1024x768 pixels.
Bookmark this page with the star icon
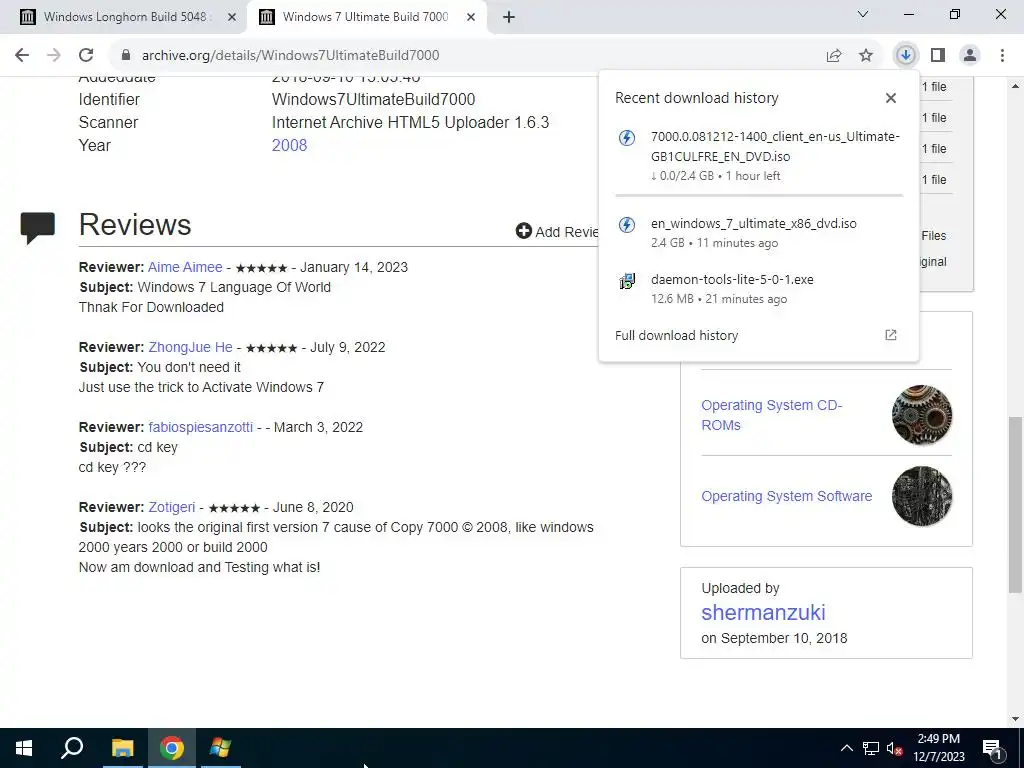(x=866, y=56)
